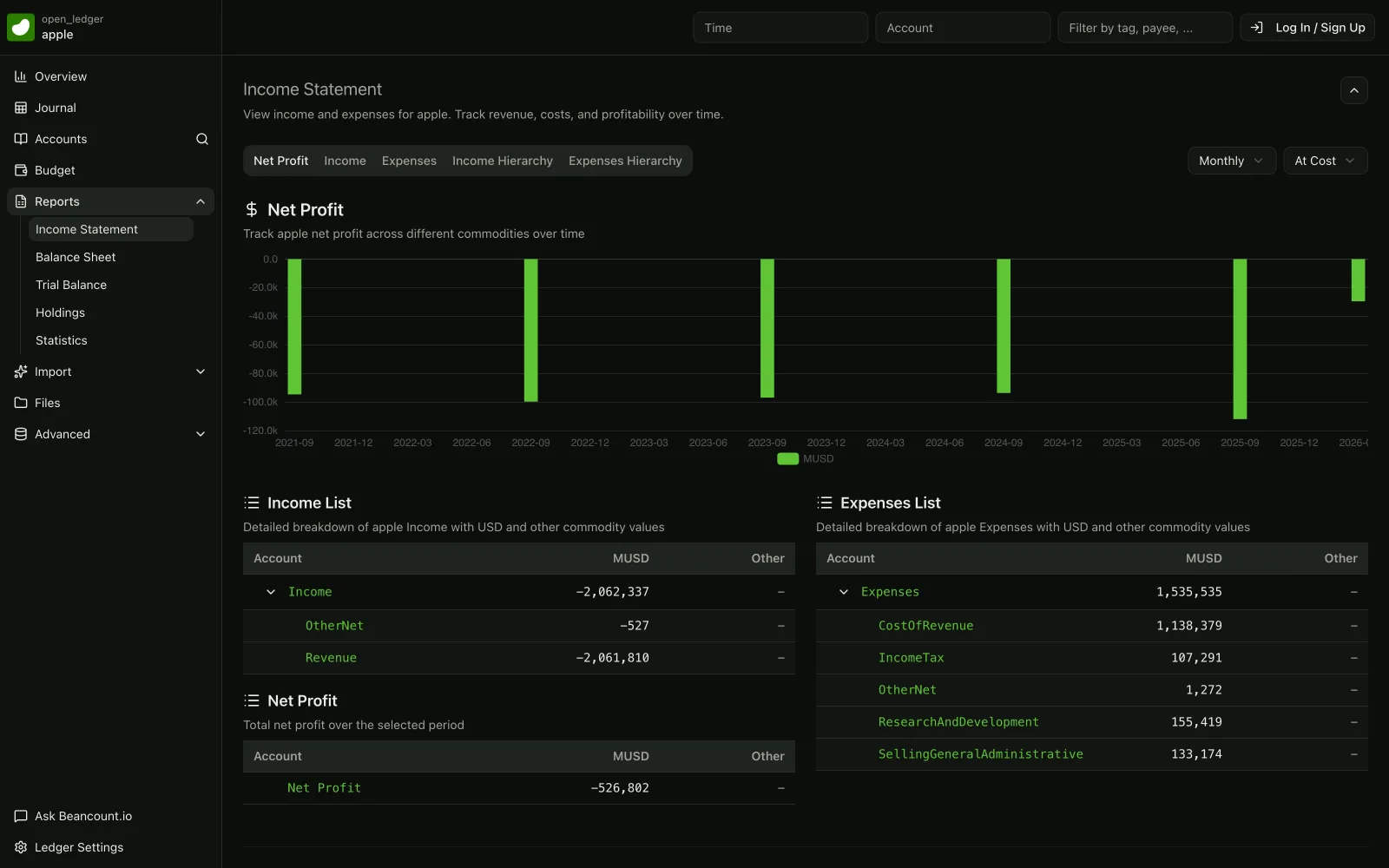
Task: Click the Advanced database icon in sidebar
Action: click(x=21, y=434)
